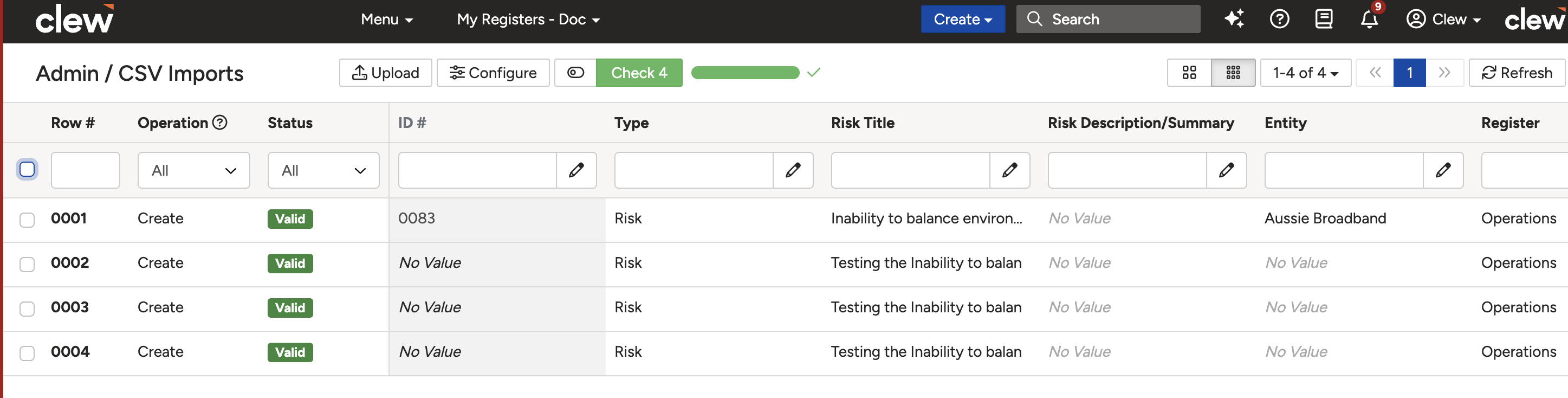Image resolution: width=1568 pixels, height=398 pixels.
Task: Click pencil edit icon for Type filter
Action: [x=793, y=170]
